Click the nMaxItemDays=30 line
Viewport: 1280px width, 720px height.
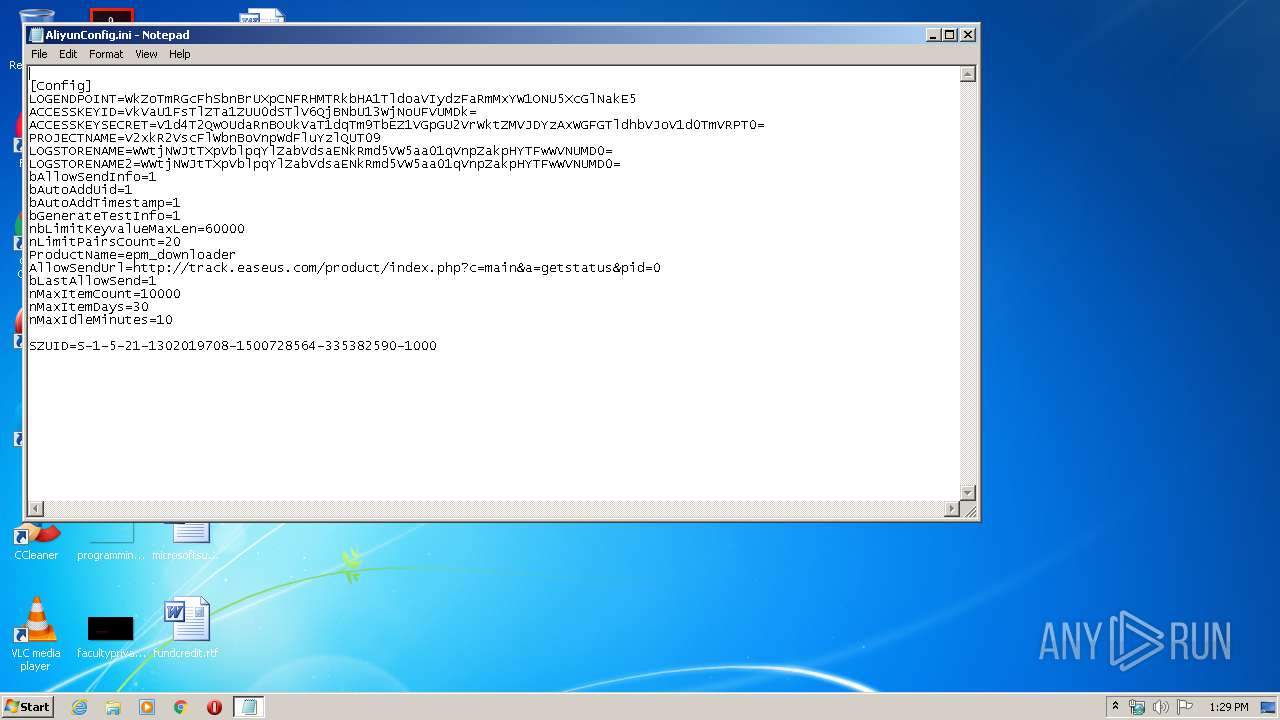tap(89, 307)
